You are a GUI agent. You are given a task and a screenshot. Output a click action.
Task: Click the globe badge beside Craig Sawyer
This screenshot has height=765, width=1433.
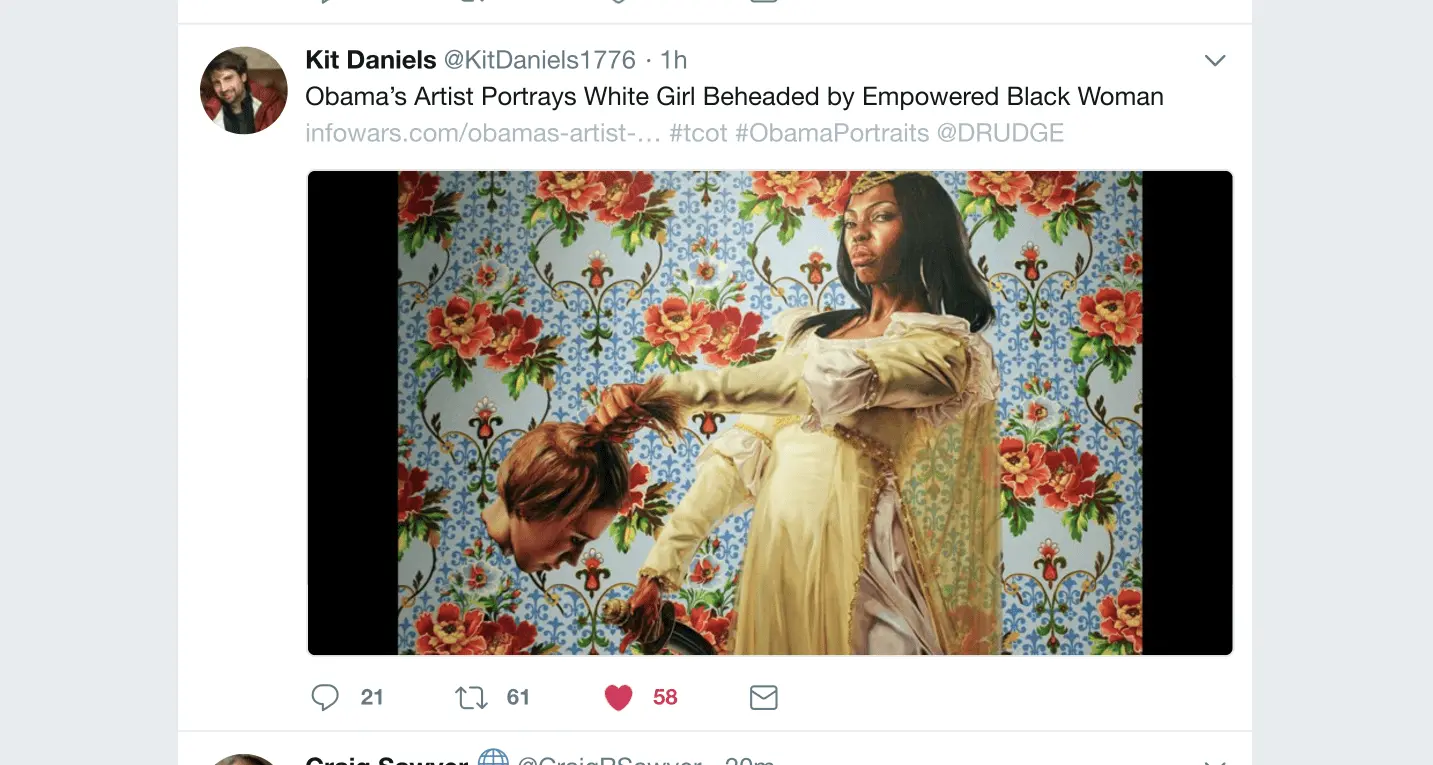coord(493,758)
